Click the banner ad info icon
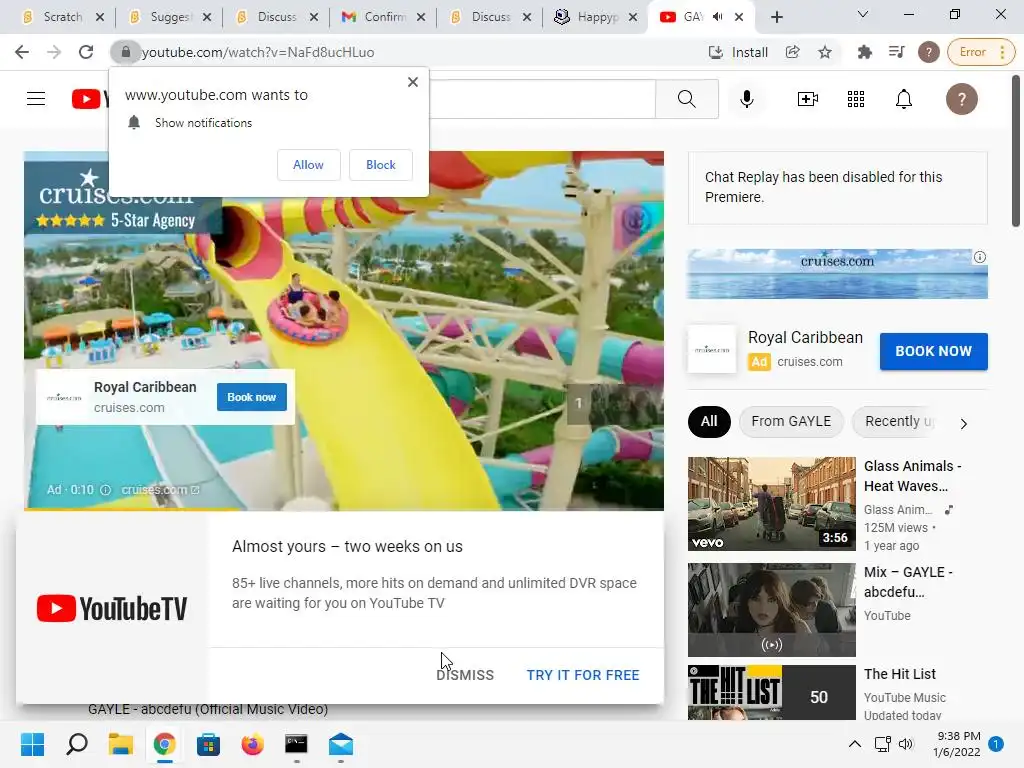Viewport: 1024px width, 768px height. pyautogui.click(x=980, y=257)
